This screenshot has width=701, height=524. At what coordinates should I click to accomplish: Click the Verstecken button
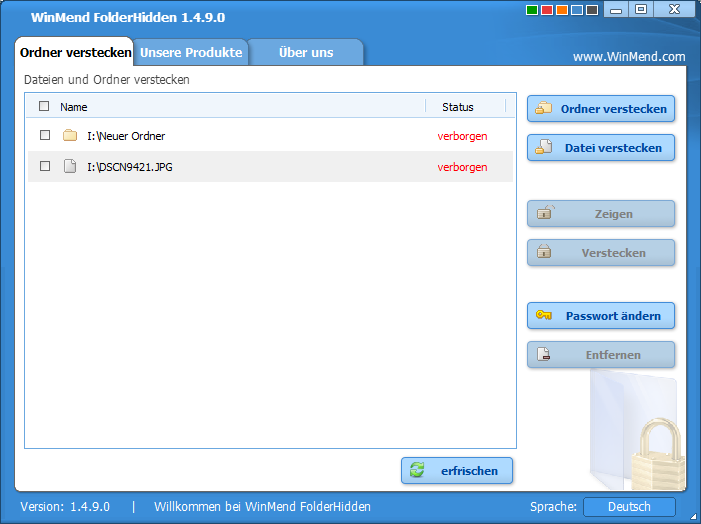point(601,253)
